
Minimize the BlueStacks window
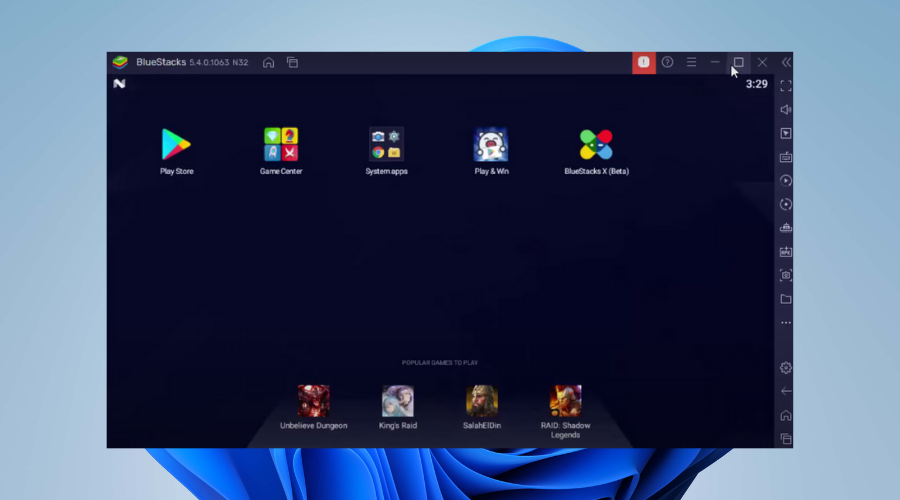715,62
